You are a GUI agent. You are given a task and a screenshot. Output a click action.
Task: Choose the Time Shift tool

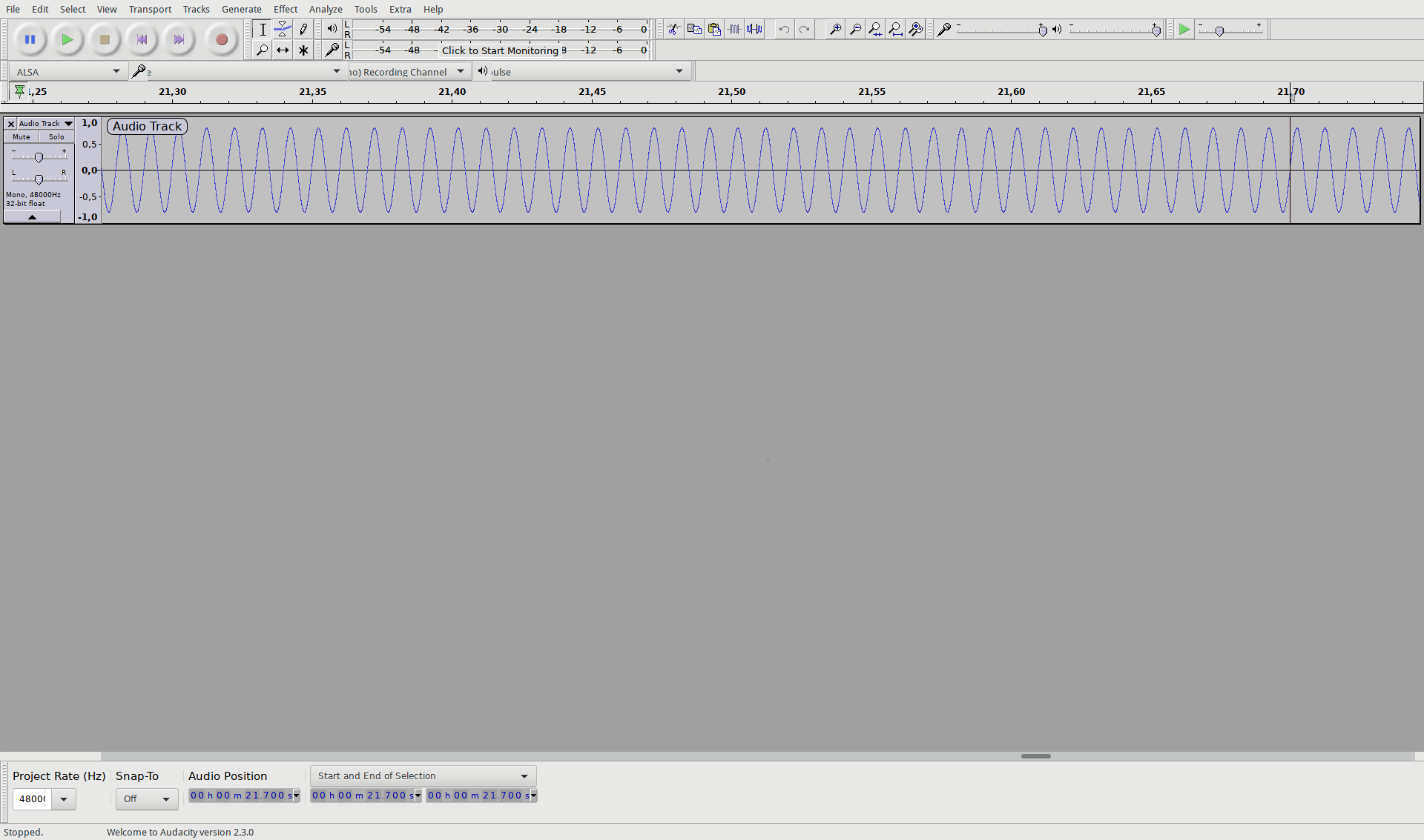(283, 50)
